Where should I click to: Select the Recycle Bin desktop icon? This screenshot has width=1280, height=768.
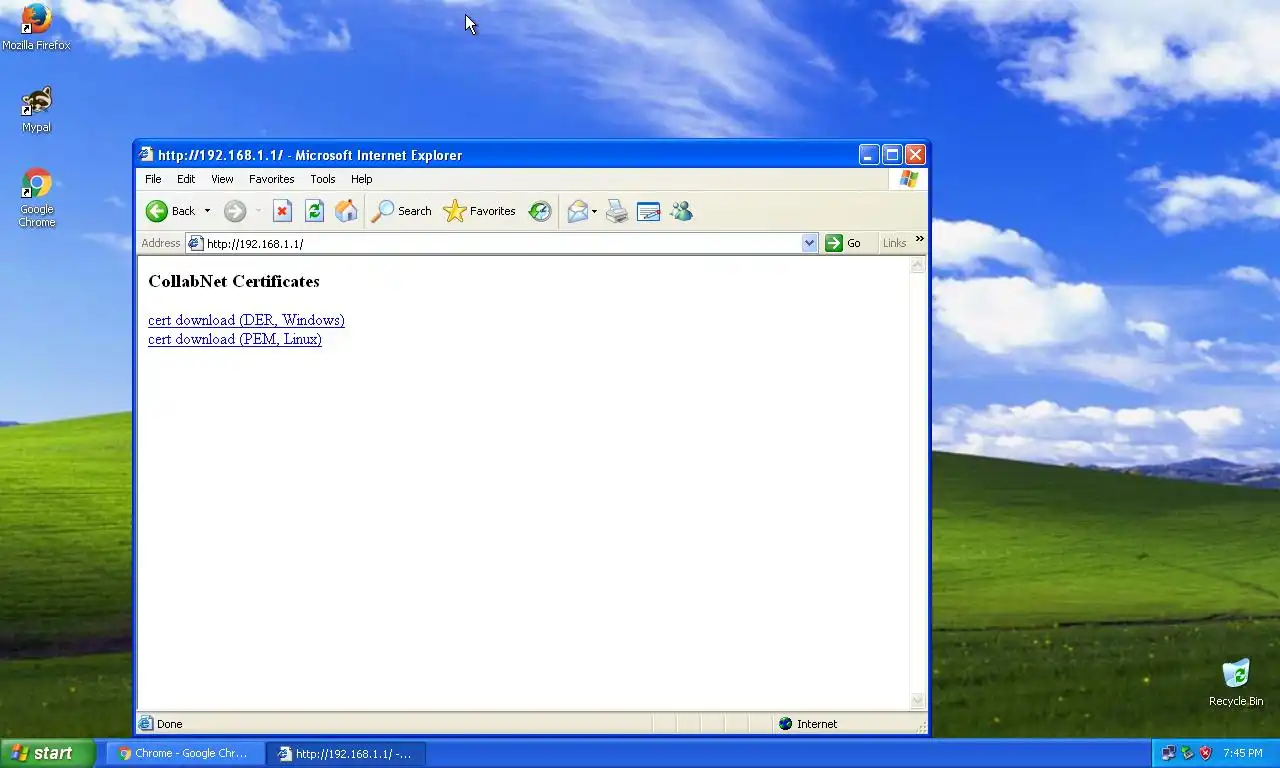point(1236,683)
